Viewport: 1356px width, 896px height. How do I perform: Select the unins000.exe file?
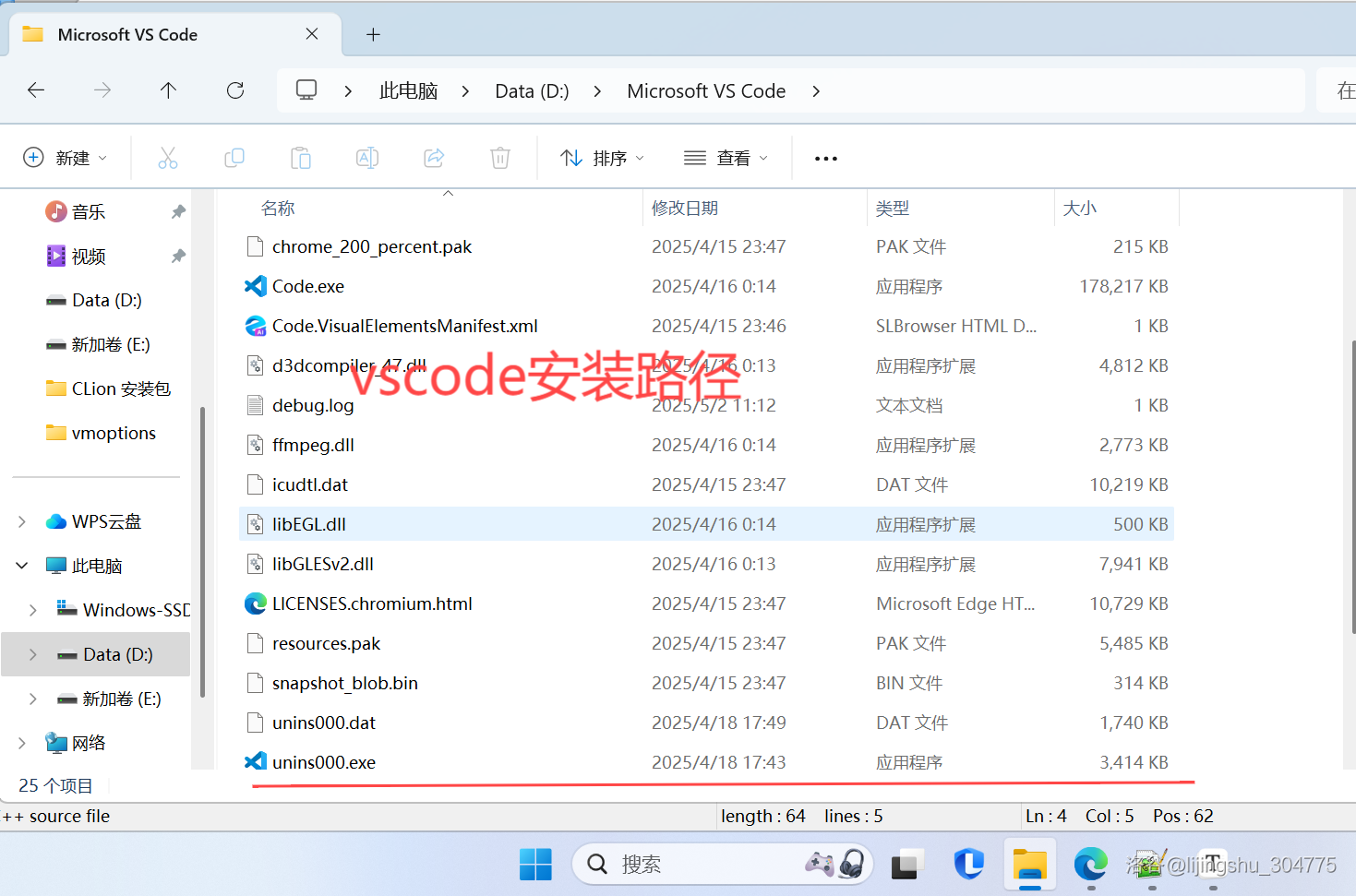coord(706,762)
